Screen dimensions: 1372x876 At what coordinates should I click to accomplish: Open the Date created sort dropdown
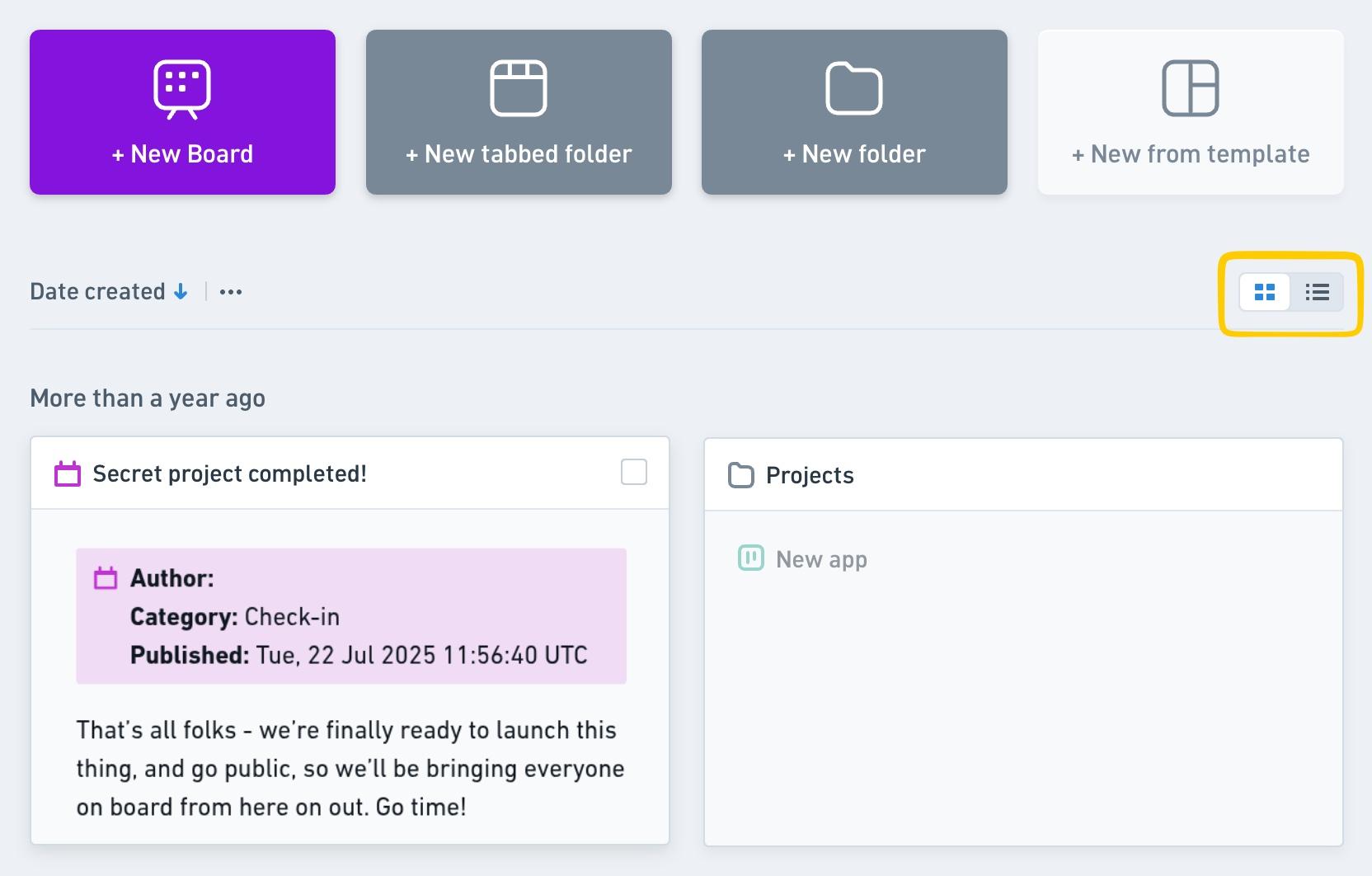(97, 291)
